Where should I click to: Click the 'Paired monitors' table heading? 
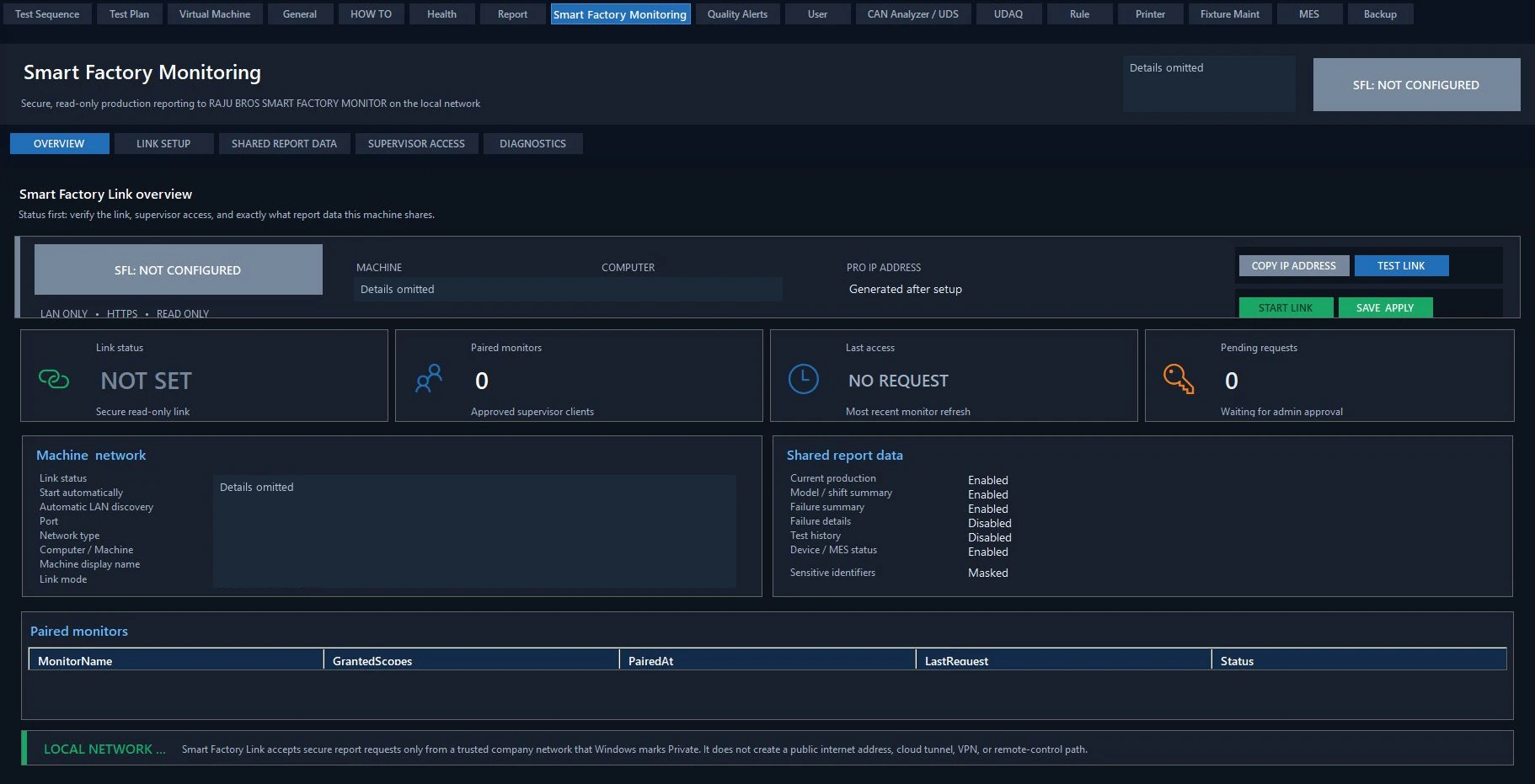[79, 631]
